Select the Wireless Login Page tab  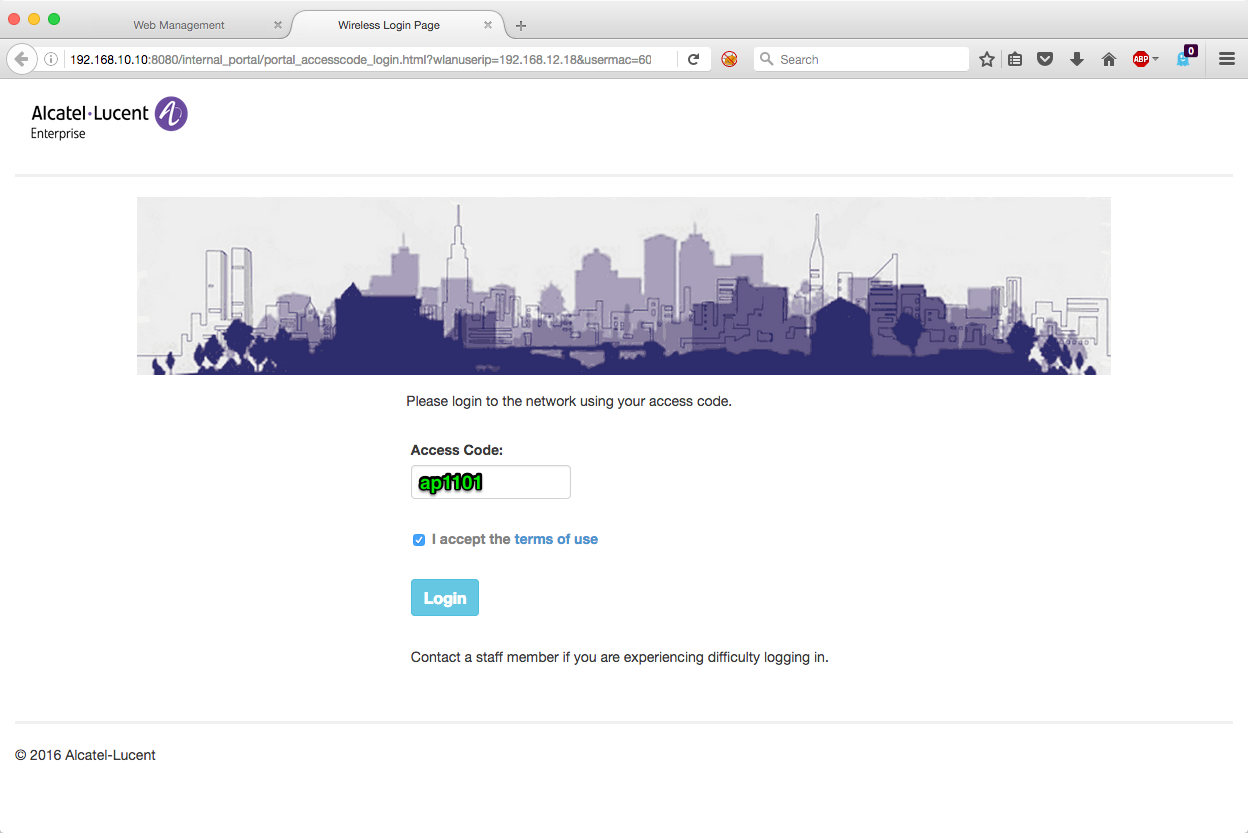388,25
